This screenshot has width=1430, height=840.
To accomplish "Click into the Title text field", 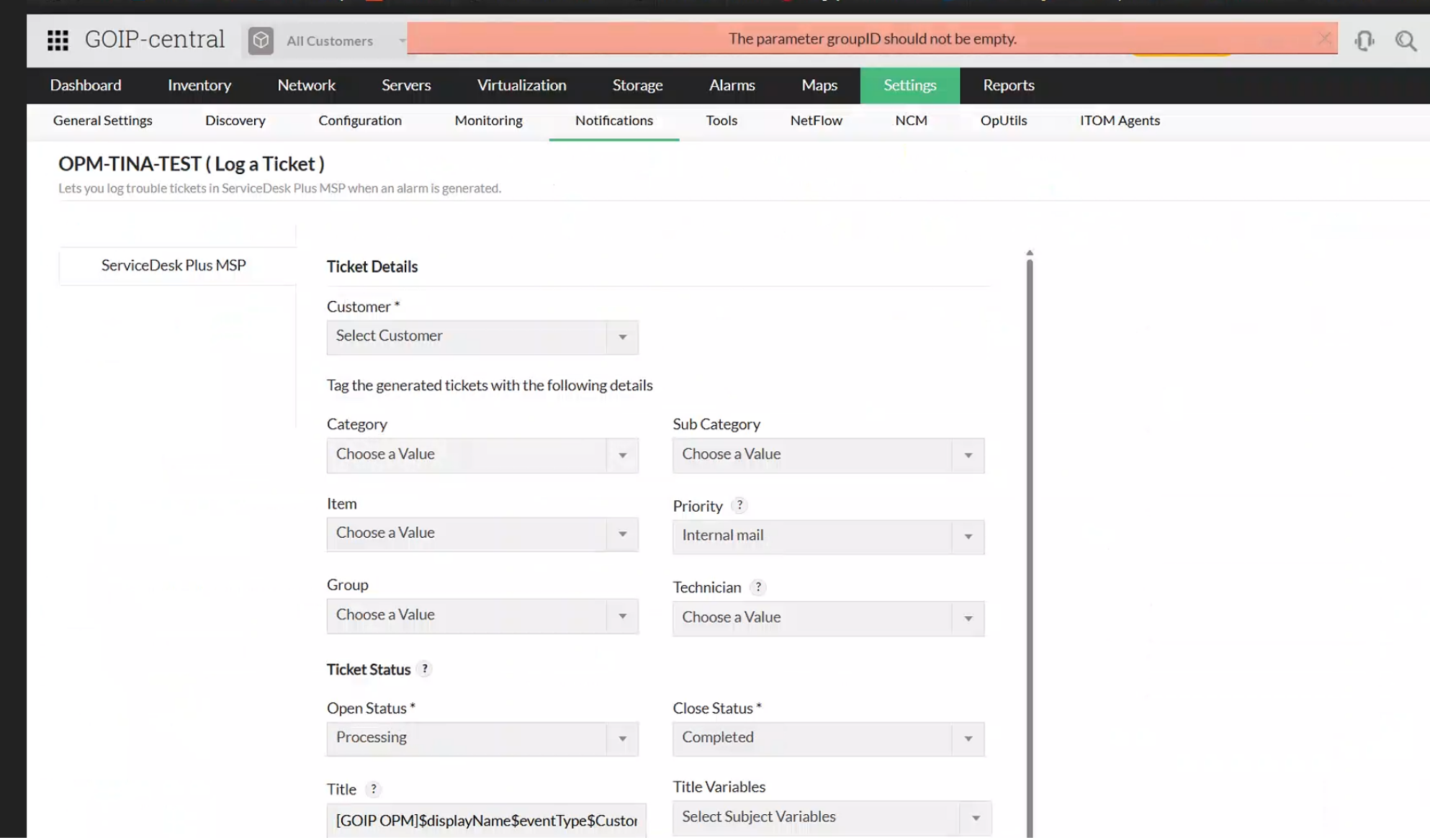I will pyautogui.click(x=486, y=821).
